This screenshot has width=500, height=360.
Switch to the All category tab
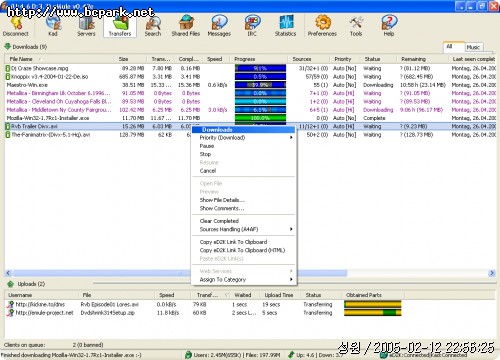pyautogui.click(x=453, y=47)
